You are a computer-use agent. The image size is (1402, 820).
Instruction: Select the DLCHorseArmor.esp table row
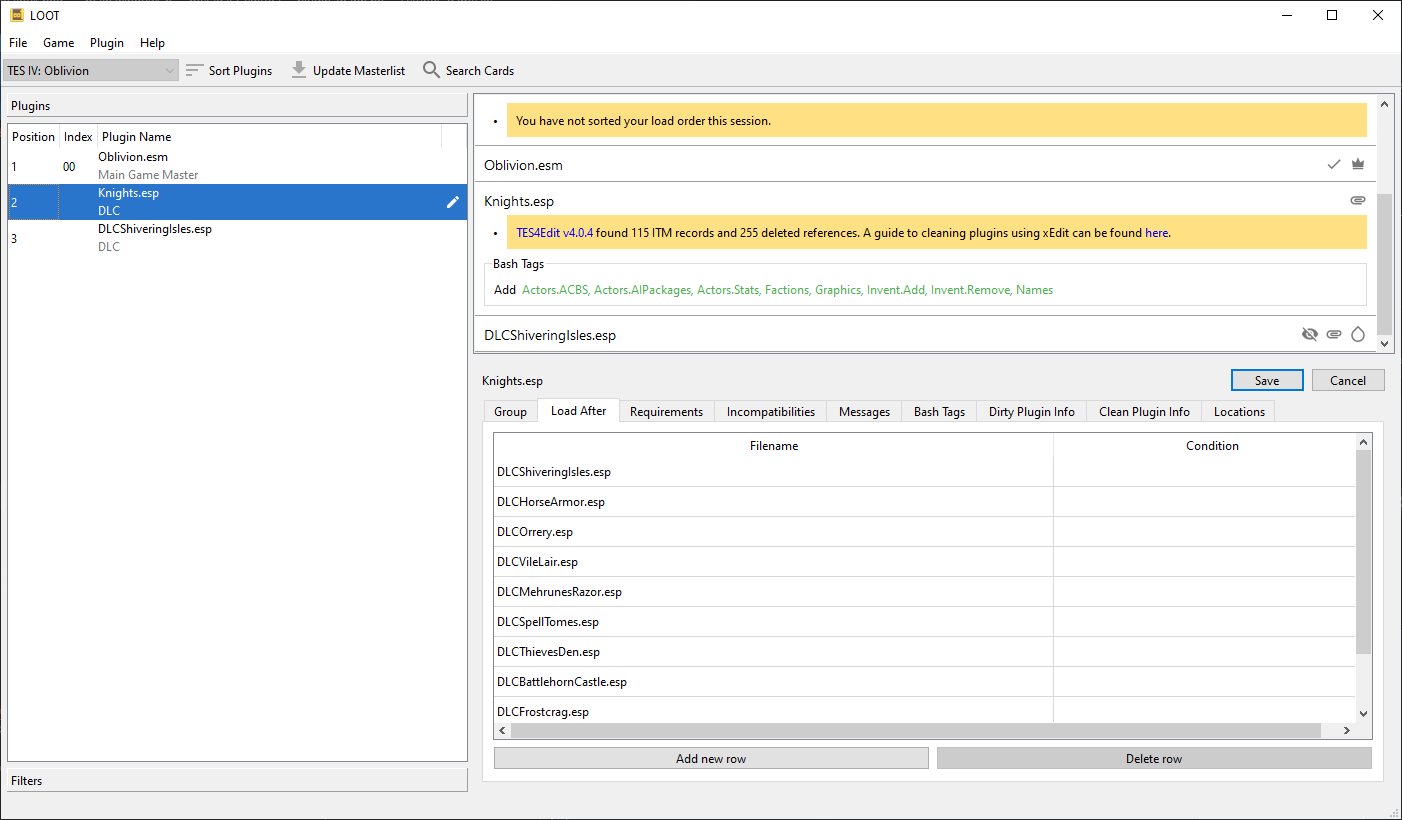925,502
